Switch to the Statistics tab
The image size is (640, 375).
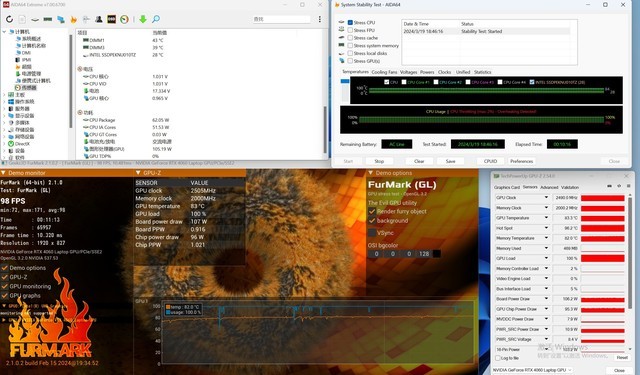(482, 72)
